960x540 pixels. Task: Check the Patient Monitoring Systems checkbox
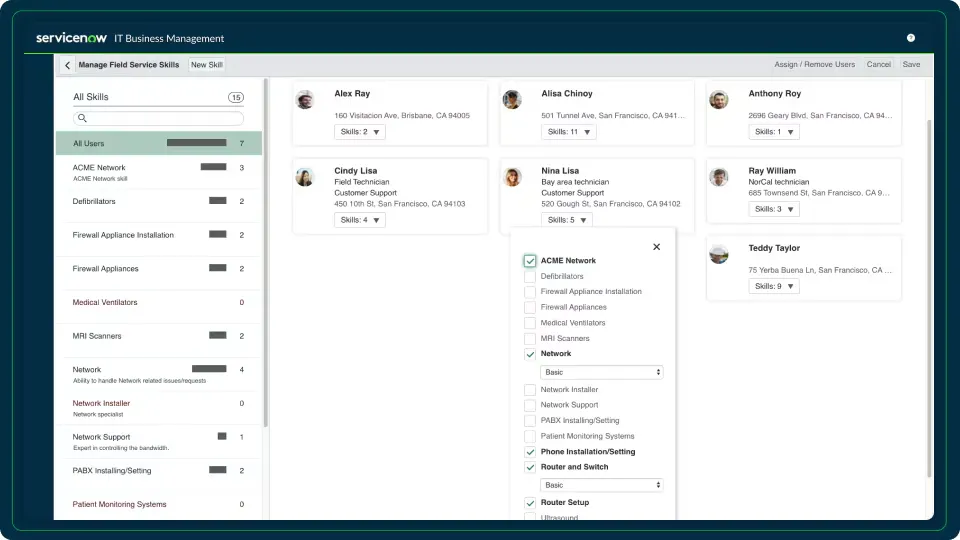(530, 437)
